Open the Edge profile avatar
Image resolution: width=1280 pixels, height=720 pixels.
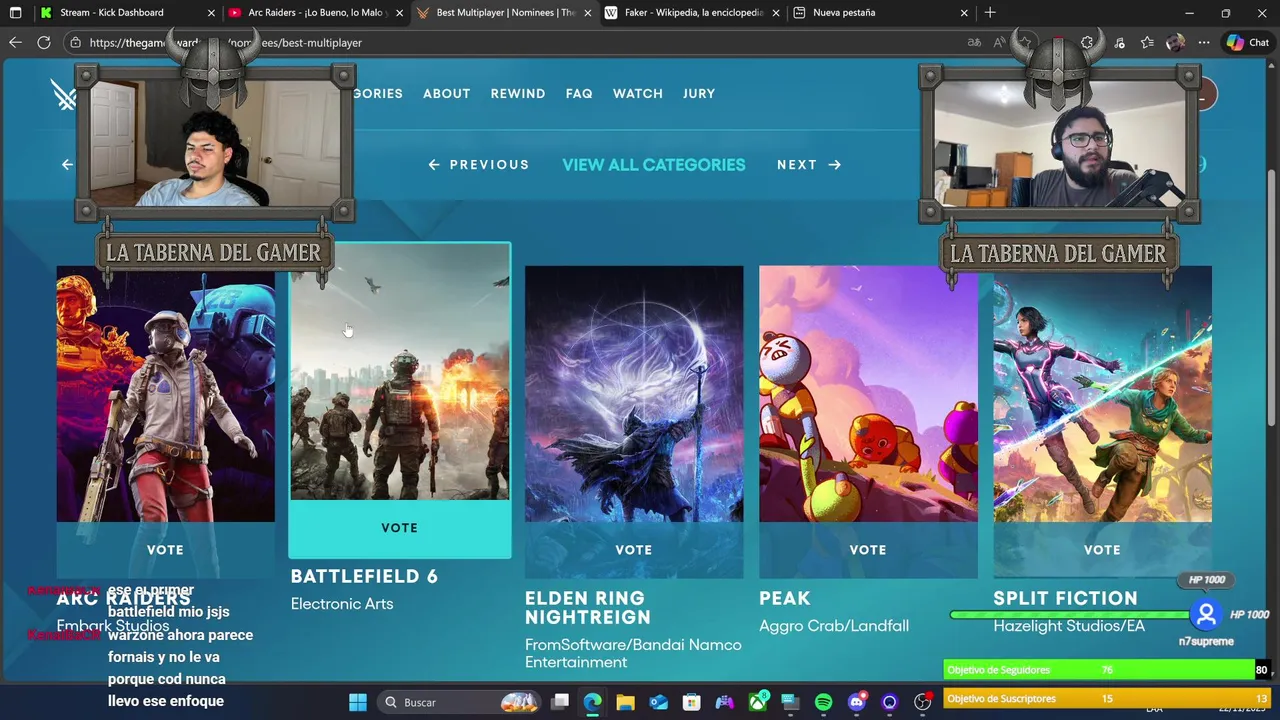[1175, 42]
